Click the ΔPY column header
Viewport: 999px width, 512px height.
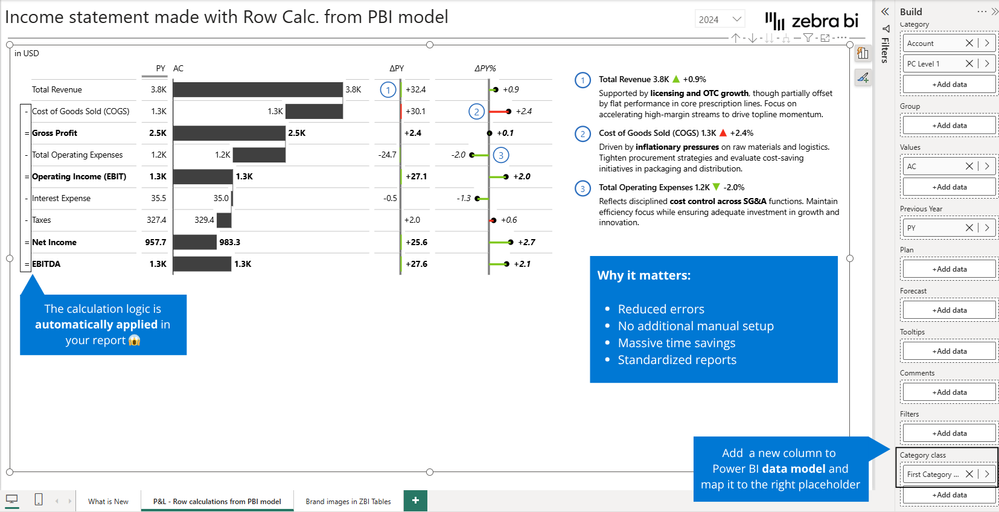point(396,68)
